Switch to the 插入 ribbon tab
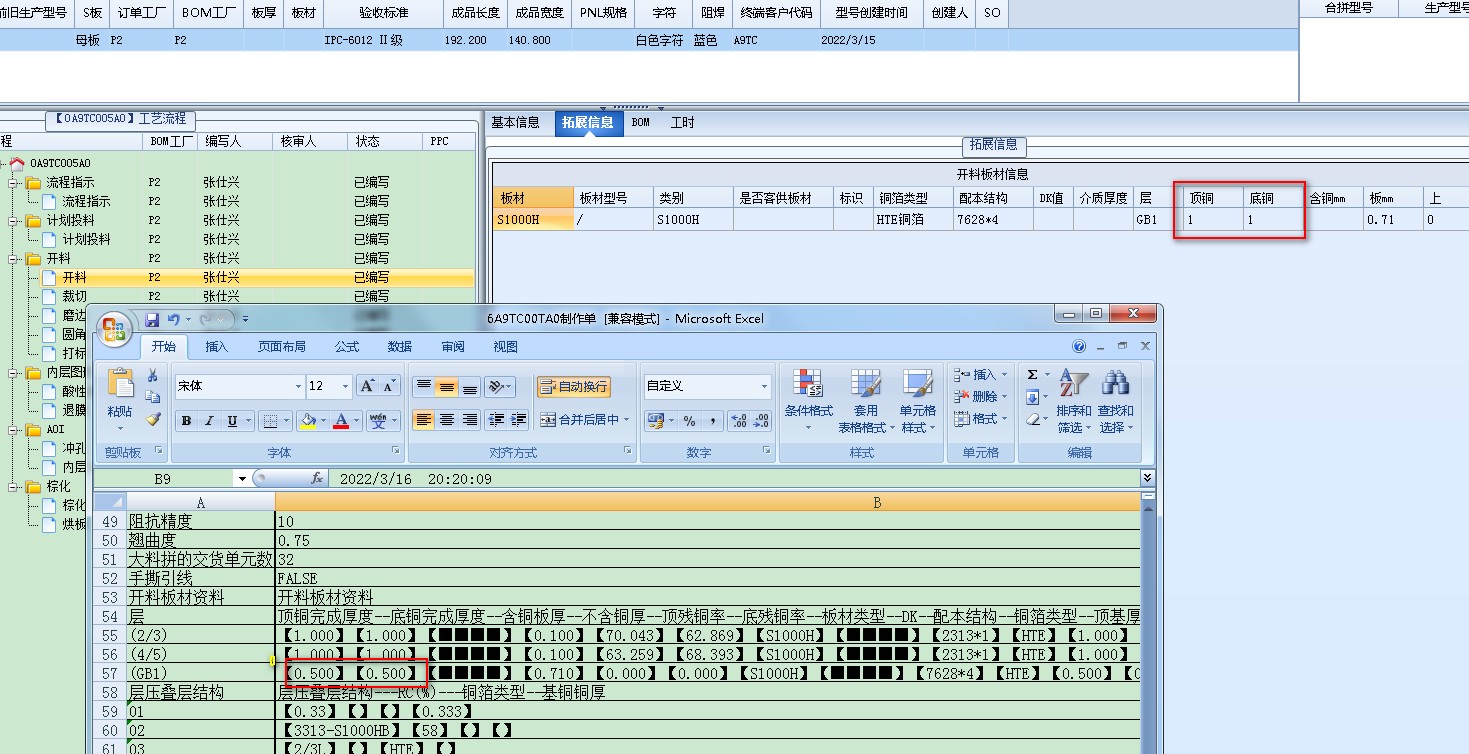This screenshot has width=1469, height=754. 217,347
